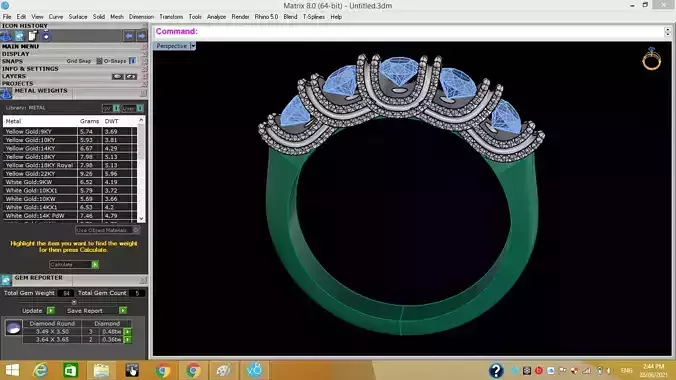Image resolution: width=676 pixels, height=380 pixels.
Task: Click the green arrow beside Update
Action: tap(51, 311)
